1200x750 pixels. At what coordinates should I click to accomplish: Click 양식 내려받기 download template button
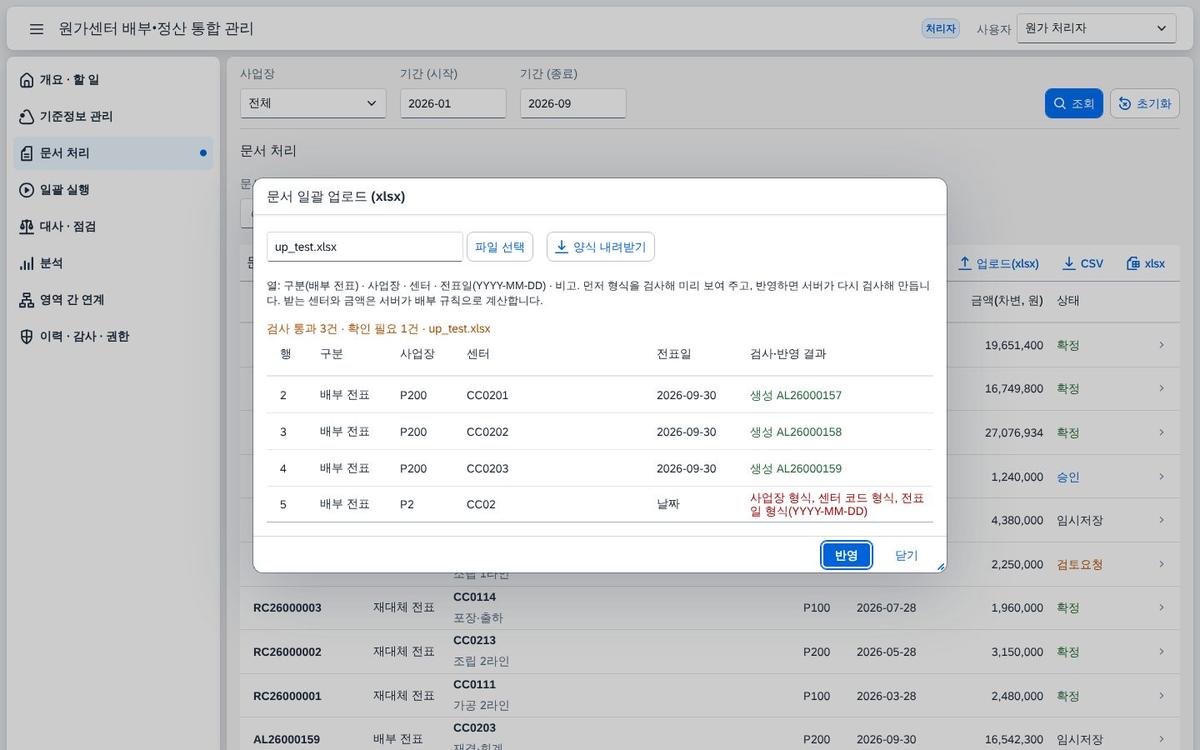[x=601, y=247]
